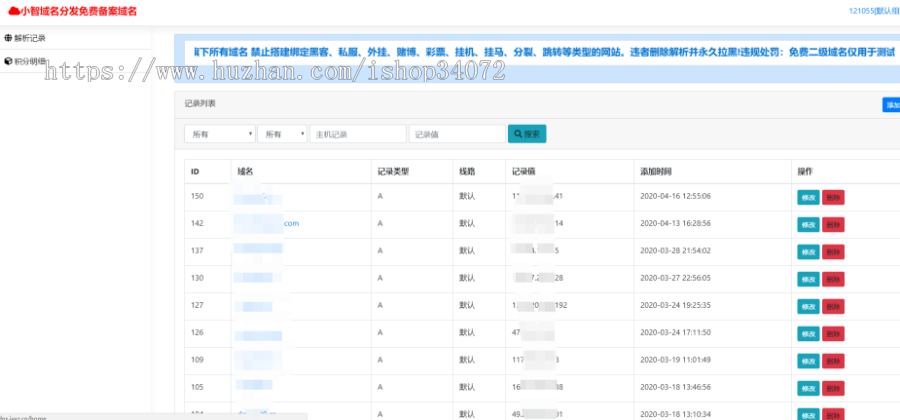The image size is (900, 420).
Task: Click 修改 for record ID 130
Action: [x=808, y=279]
